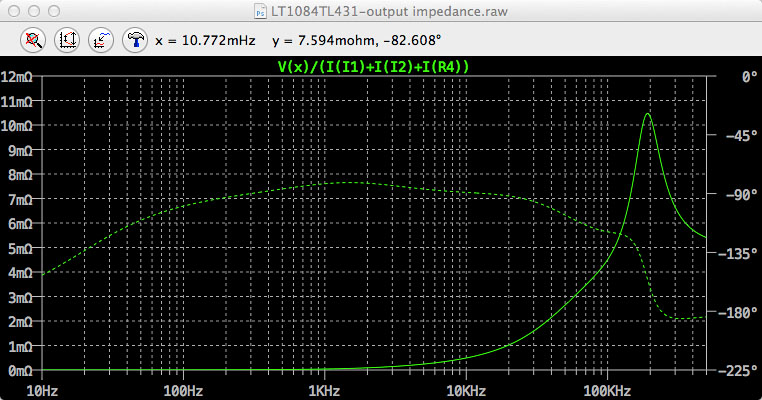This screenshot has height=400, width=762.
Task: Click the 4mΩ left axis label
Action: coord(20,273)
